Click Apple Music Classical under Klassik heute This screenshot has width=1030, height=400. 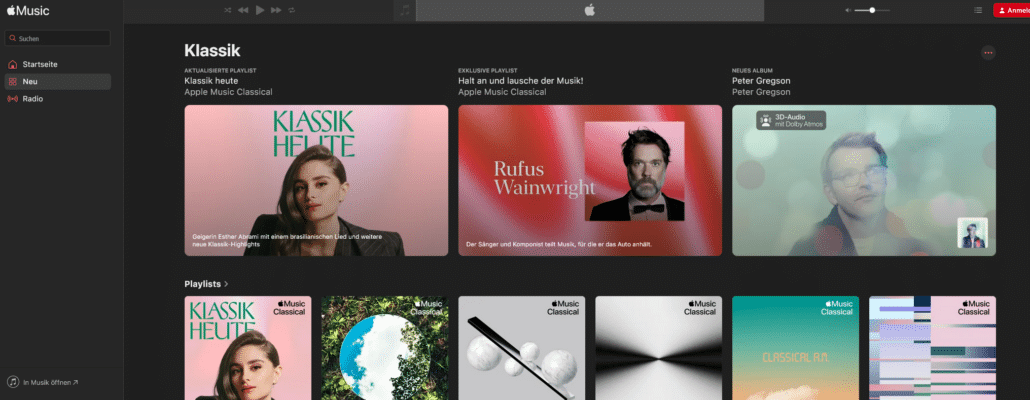(229, 92)
